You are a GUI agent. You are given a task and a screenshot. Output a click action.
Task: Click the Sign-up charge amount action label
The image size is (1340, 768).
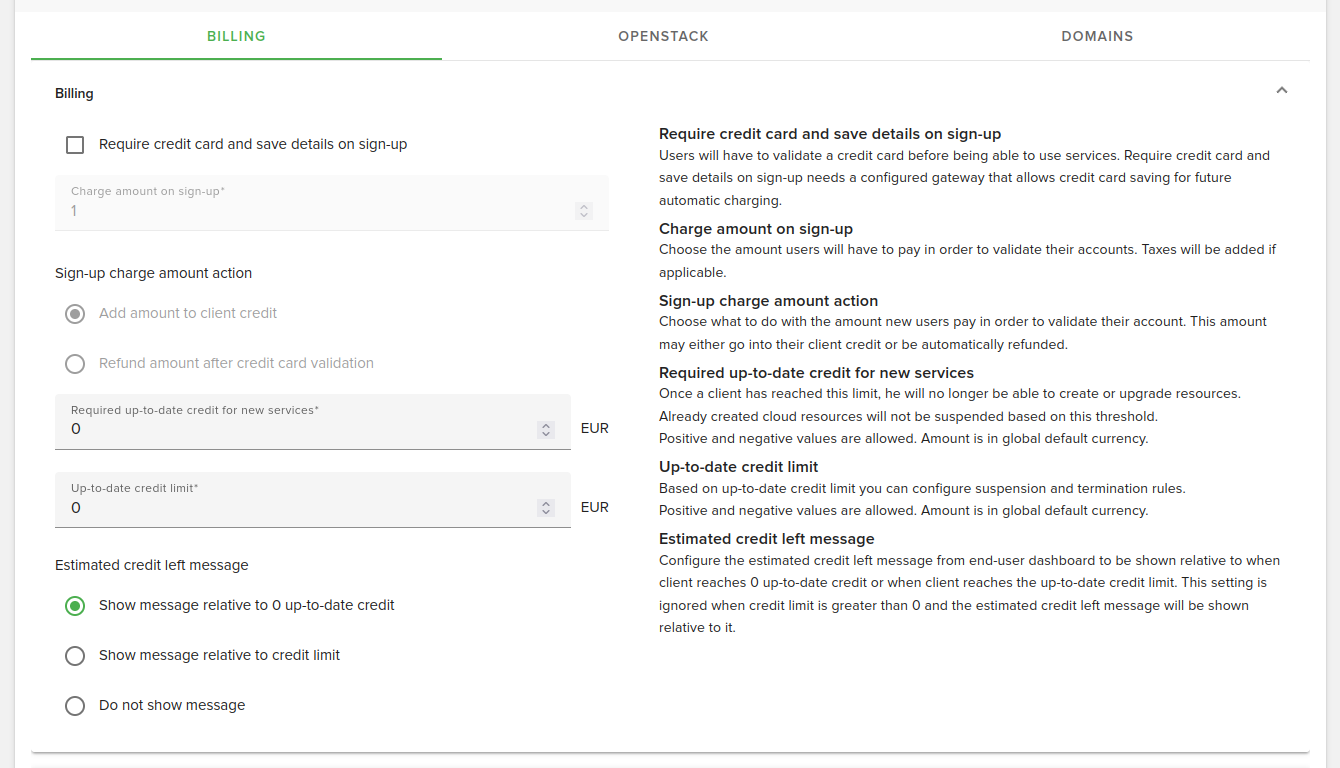coord(153,273)
